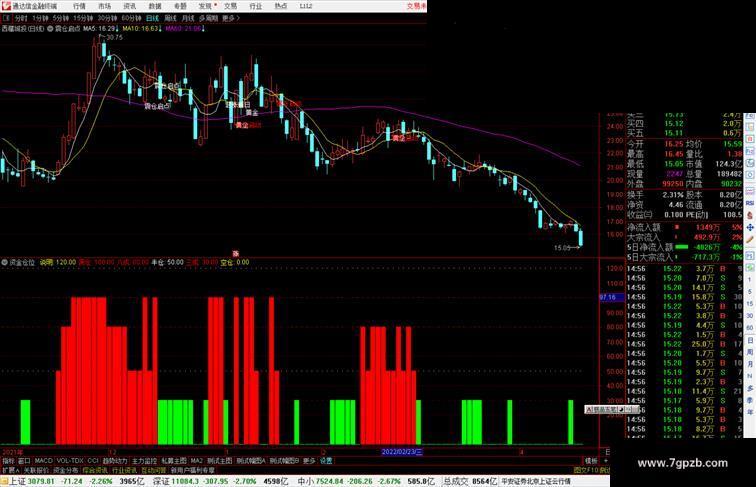
Task: Click the blue move-arrows icon in sidebar
Action: click(750, 227)
